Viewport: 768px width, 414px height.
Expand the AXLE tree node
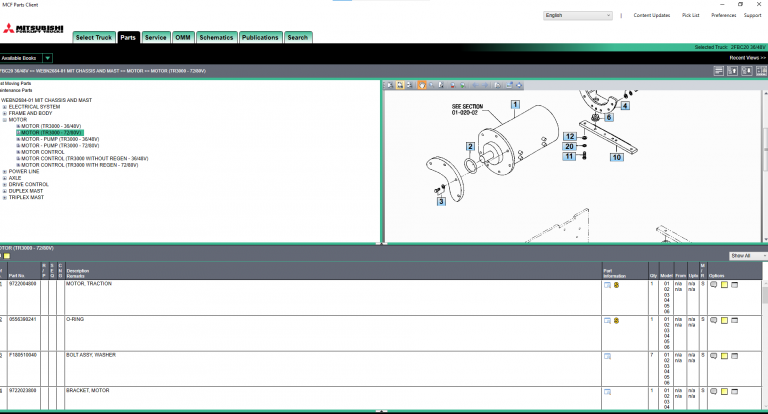(5, 178)
